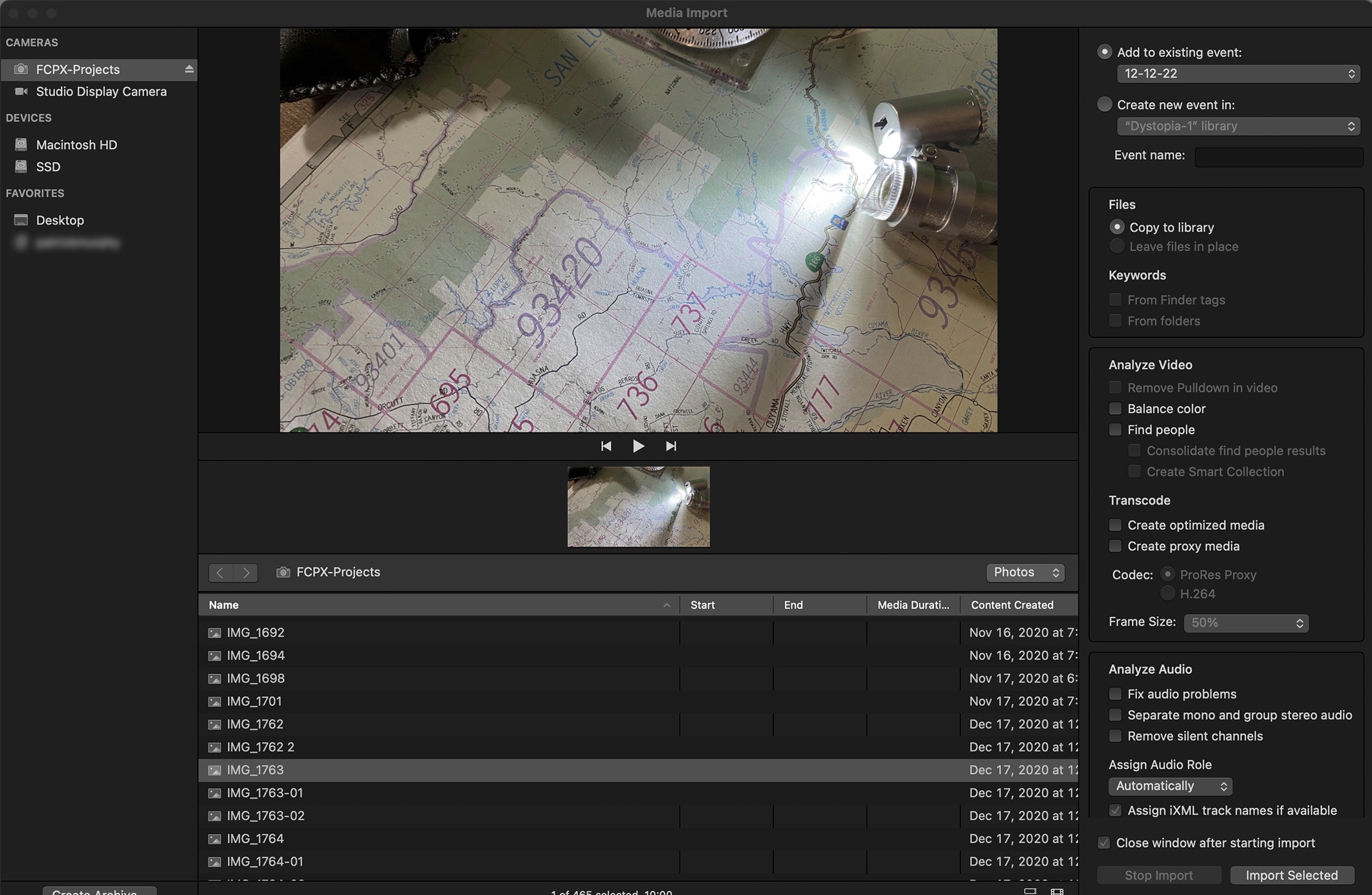Check Create optimized media
Image resolution: width=1372 pixels, height=895 pixels.
1115,525
